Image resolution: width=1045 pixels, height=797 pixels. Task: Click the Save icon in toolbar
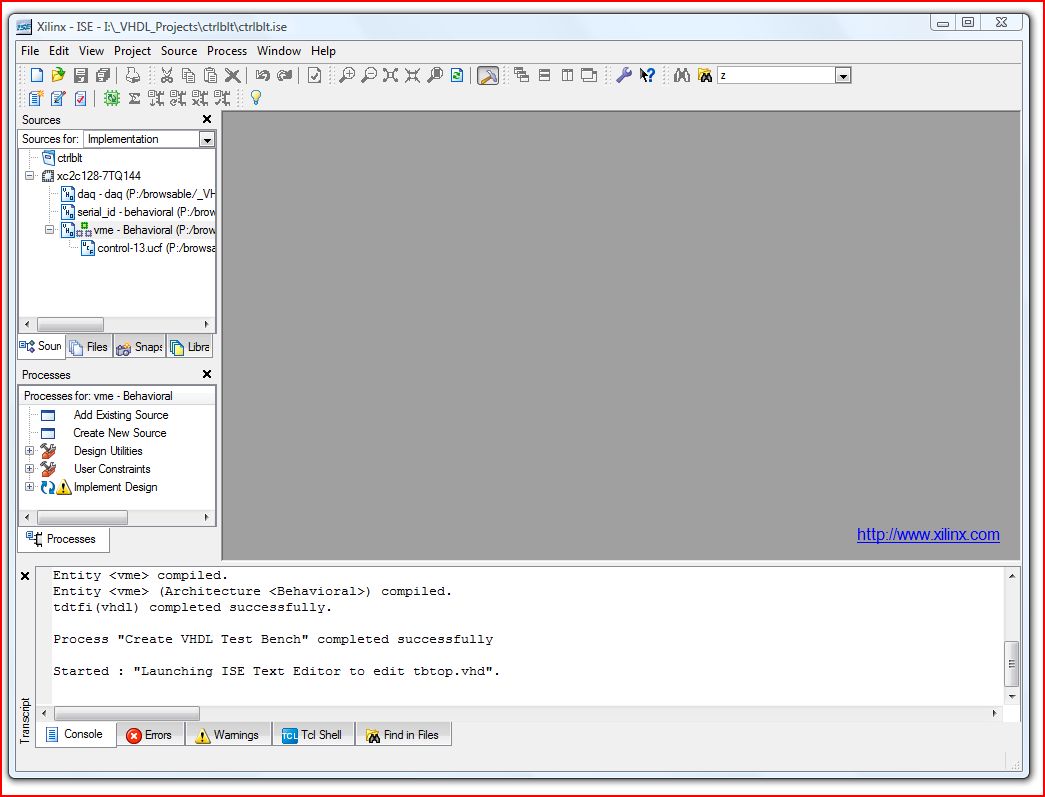pos(81,75)
